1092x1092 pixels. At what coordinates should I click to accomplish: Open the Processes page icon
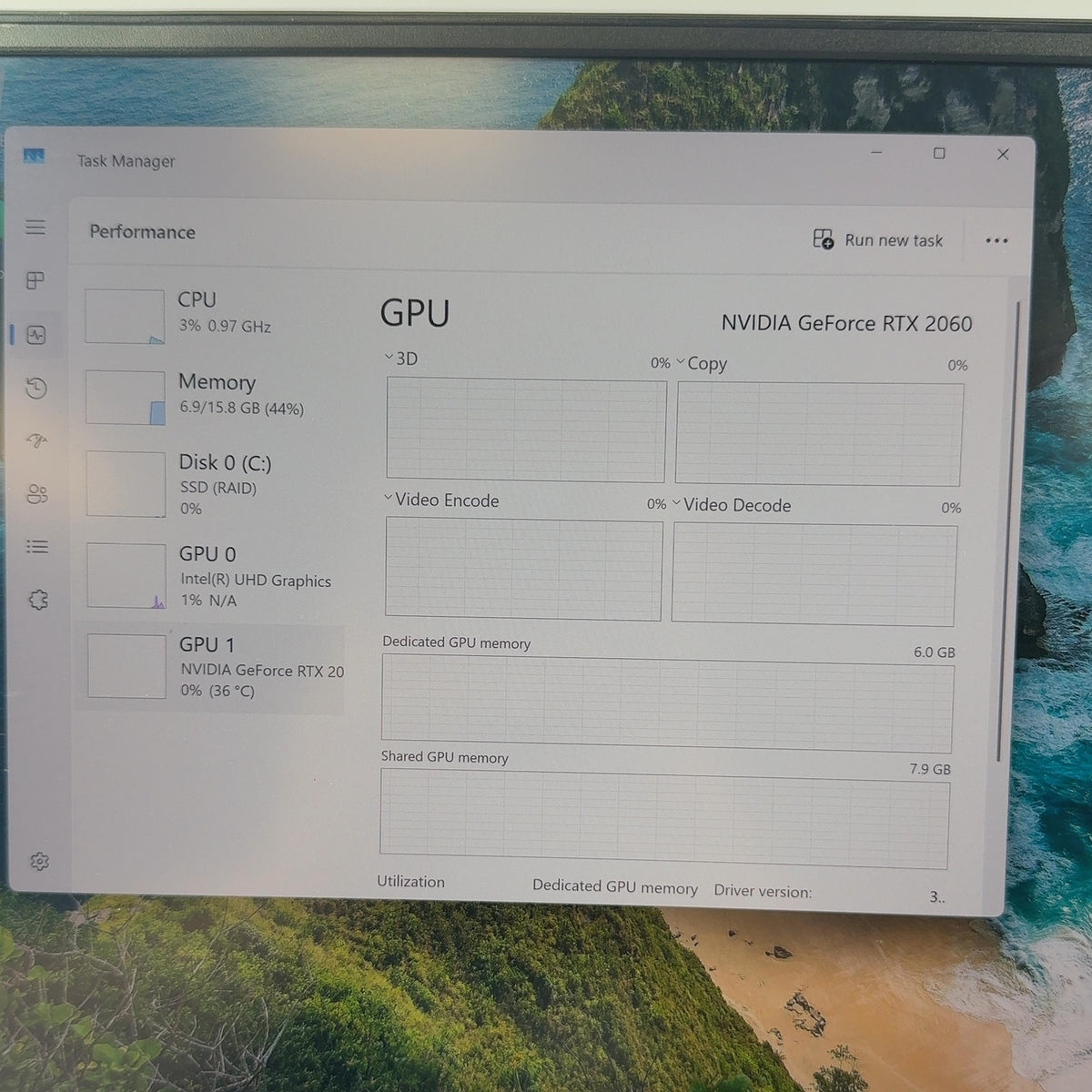click(35, 280)
